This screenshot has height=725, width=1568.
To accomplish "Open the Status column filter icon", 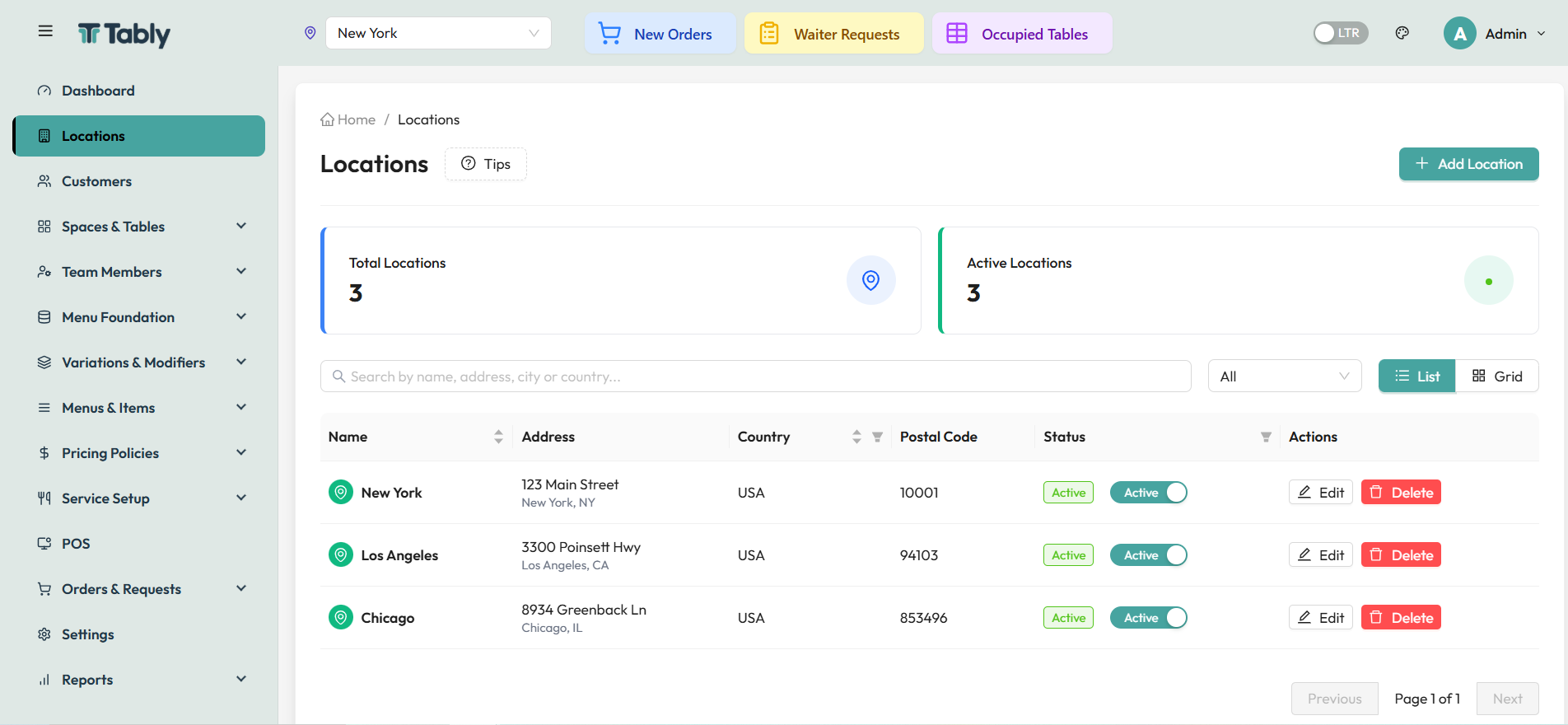I will (1266, 437).
